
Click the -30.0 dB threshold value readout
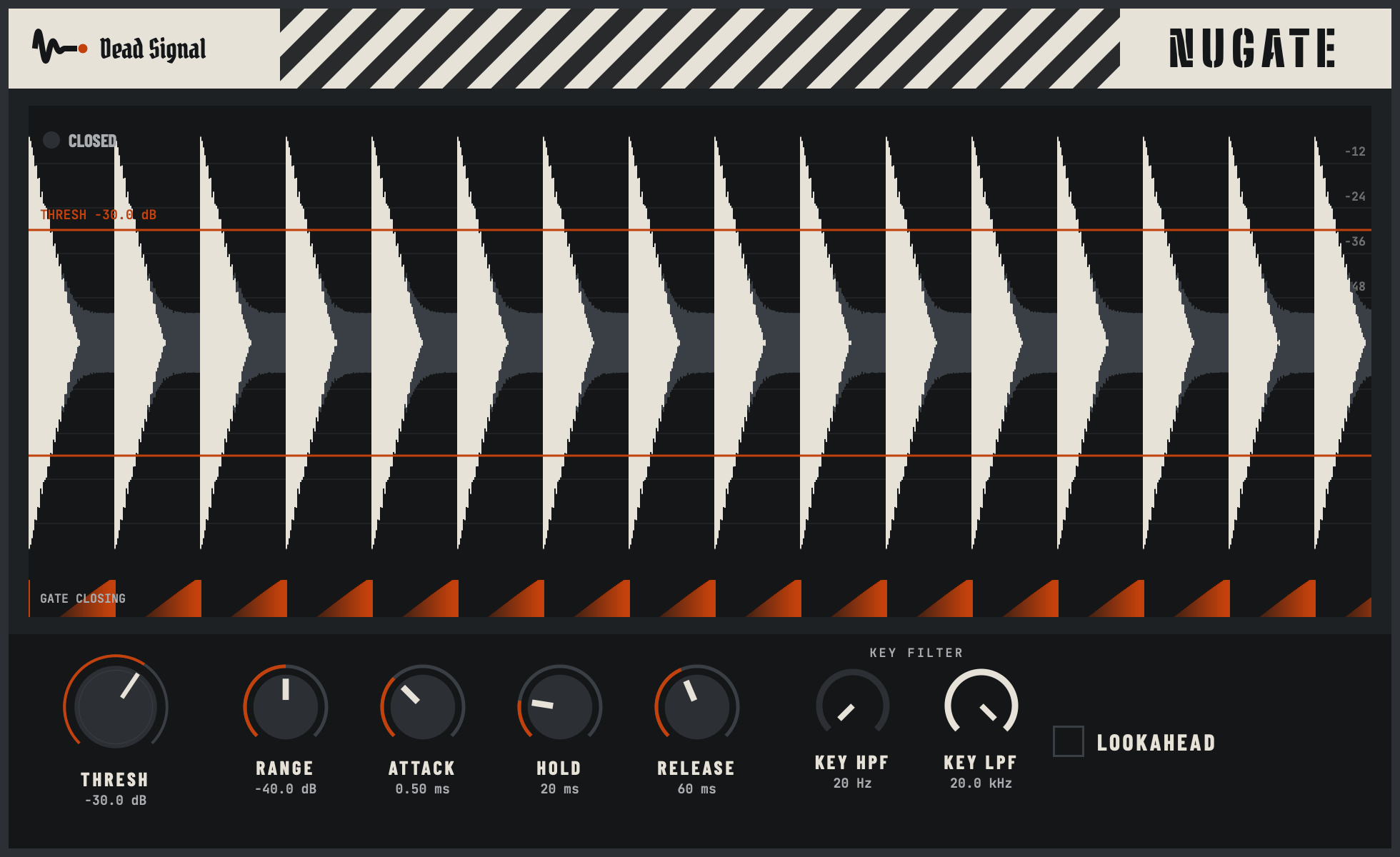click(116, 801)
